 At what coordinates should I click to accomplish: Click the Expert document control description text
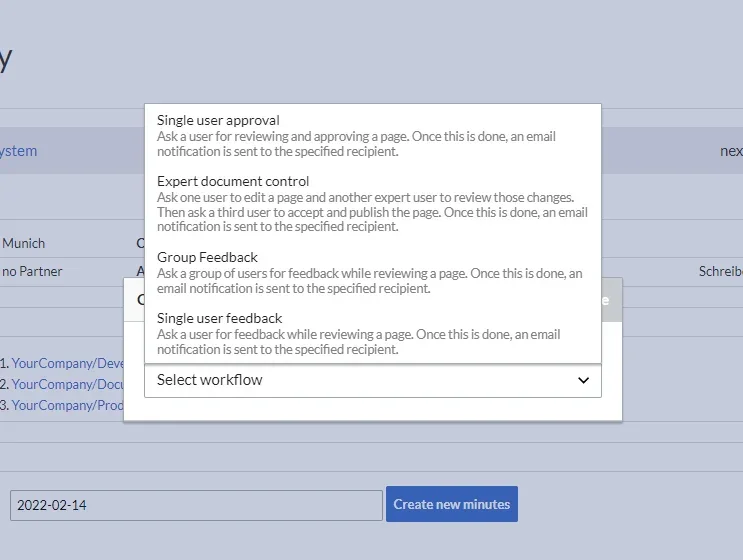point(372,212)
